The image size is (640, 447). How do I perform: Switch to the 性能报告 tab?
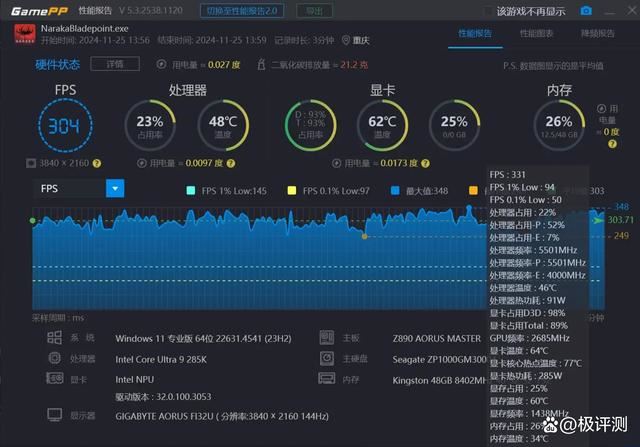pos(475,33)
